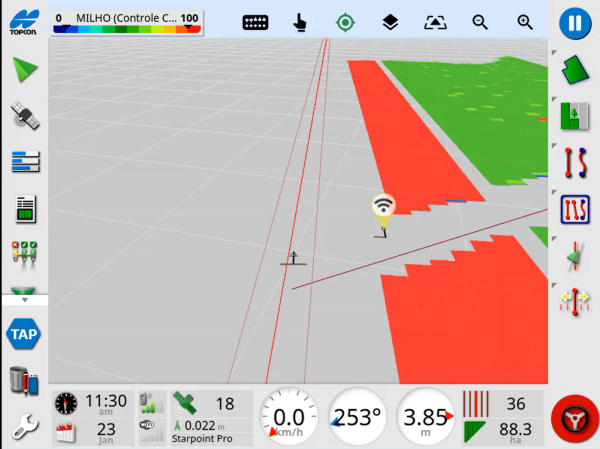
Task: Click the row count 36 readout
Action: pyautogui.click(x=515, y=404)
